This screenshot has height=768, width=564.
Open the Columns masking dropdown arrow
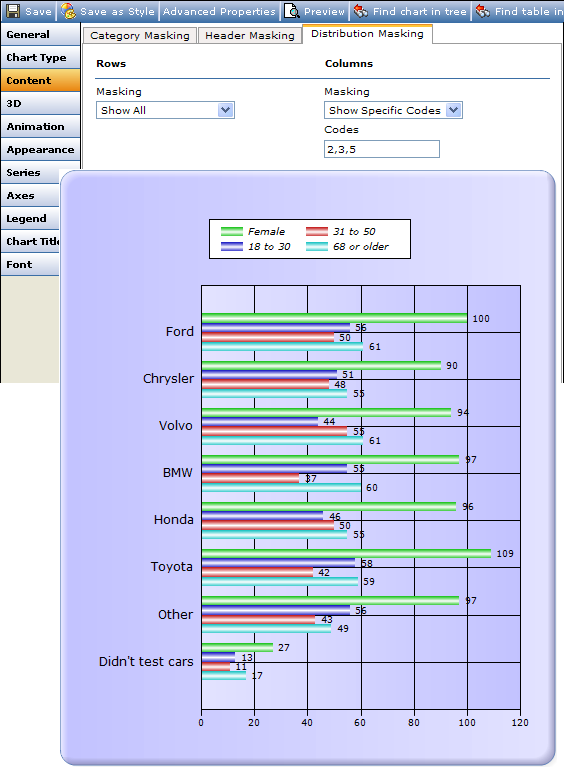pyautogui.click(x=454, y=110)
